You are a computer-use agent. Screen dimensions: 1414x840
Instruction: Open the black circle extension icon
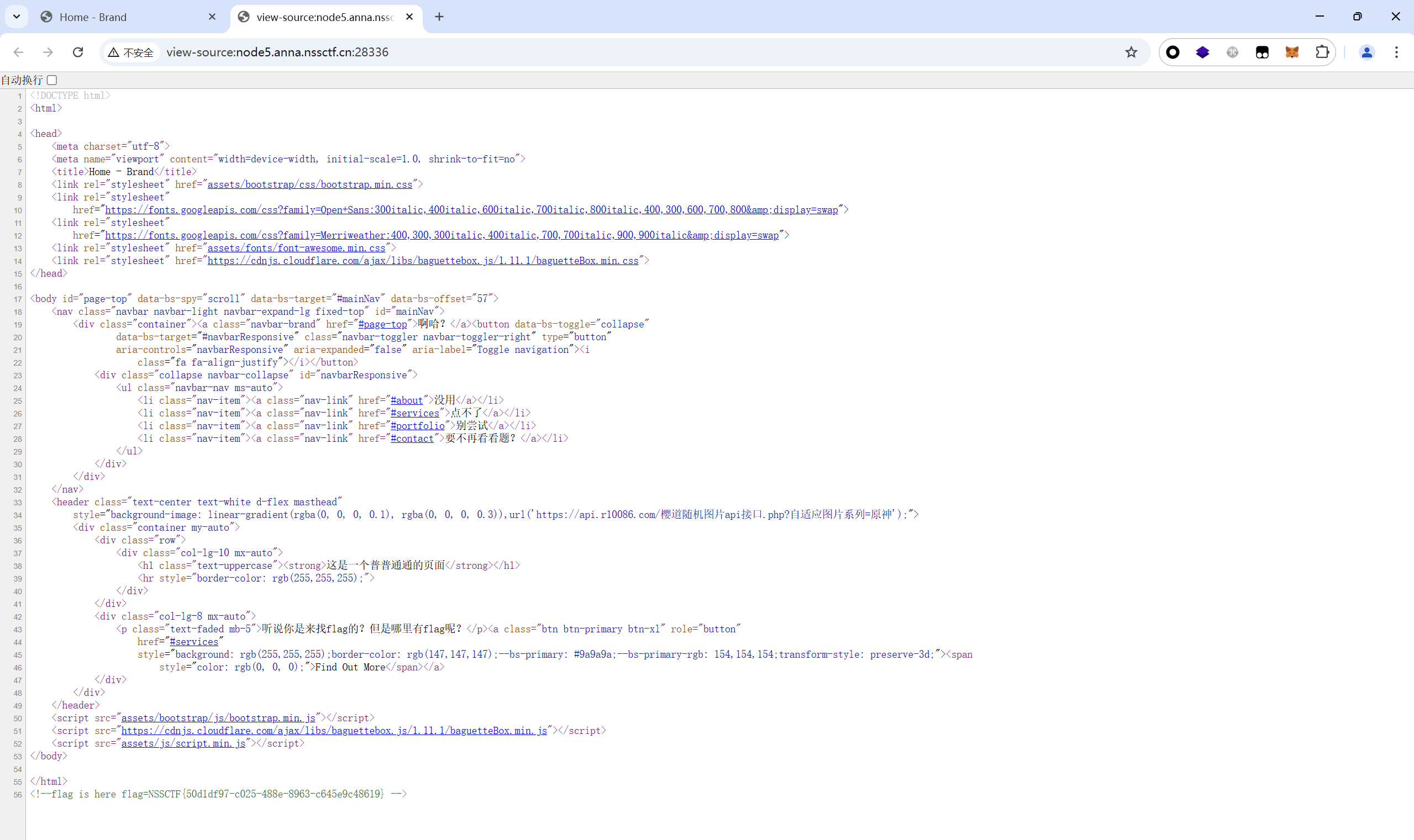[x=1173, y=52]
